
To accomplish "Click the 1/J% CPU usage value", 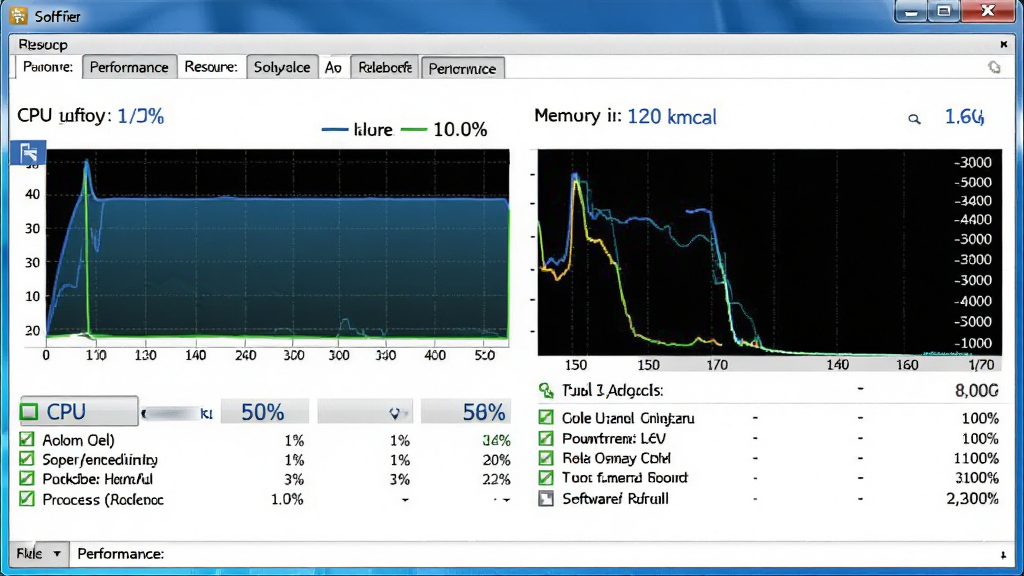I will pyautogui.click(x=141, y=116).
